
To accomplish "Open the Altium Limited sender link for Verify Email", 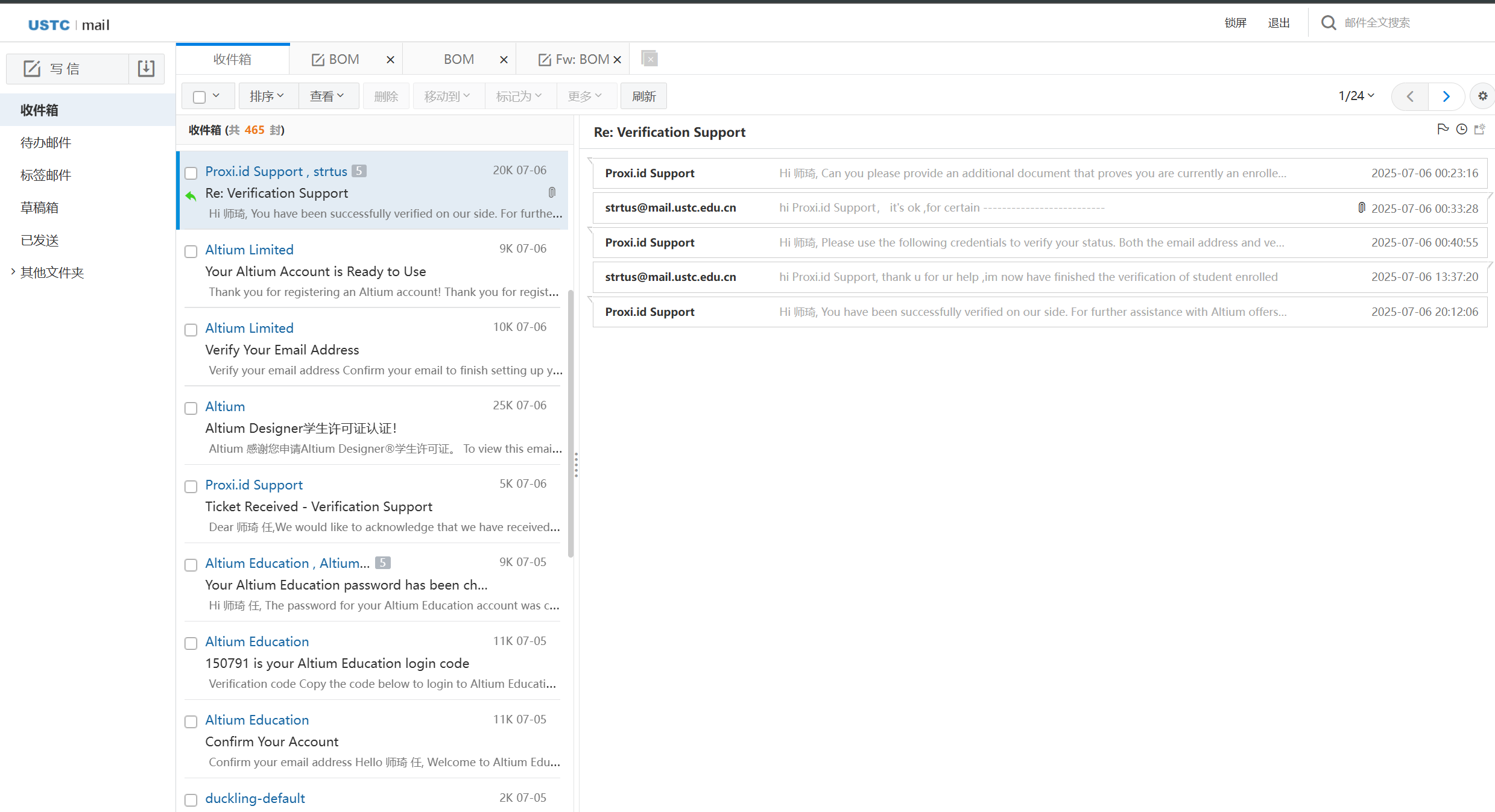I will [x=249, y=328].
